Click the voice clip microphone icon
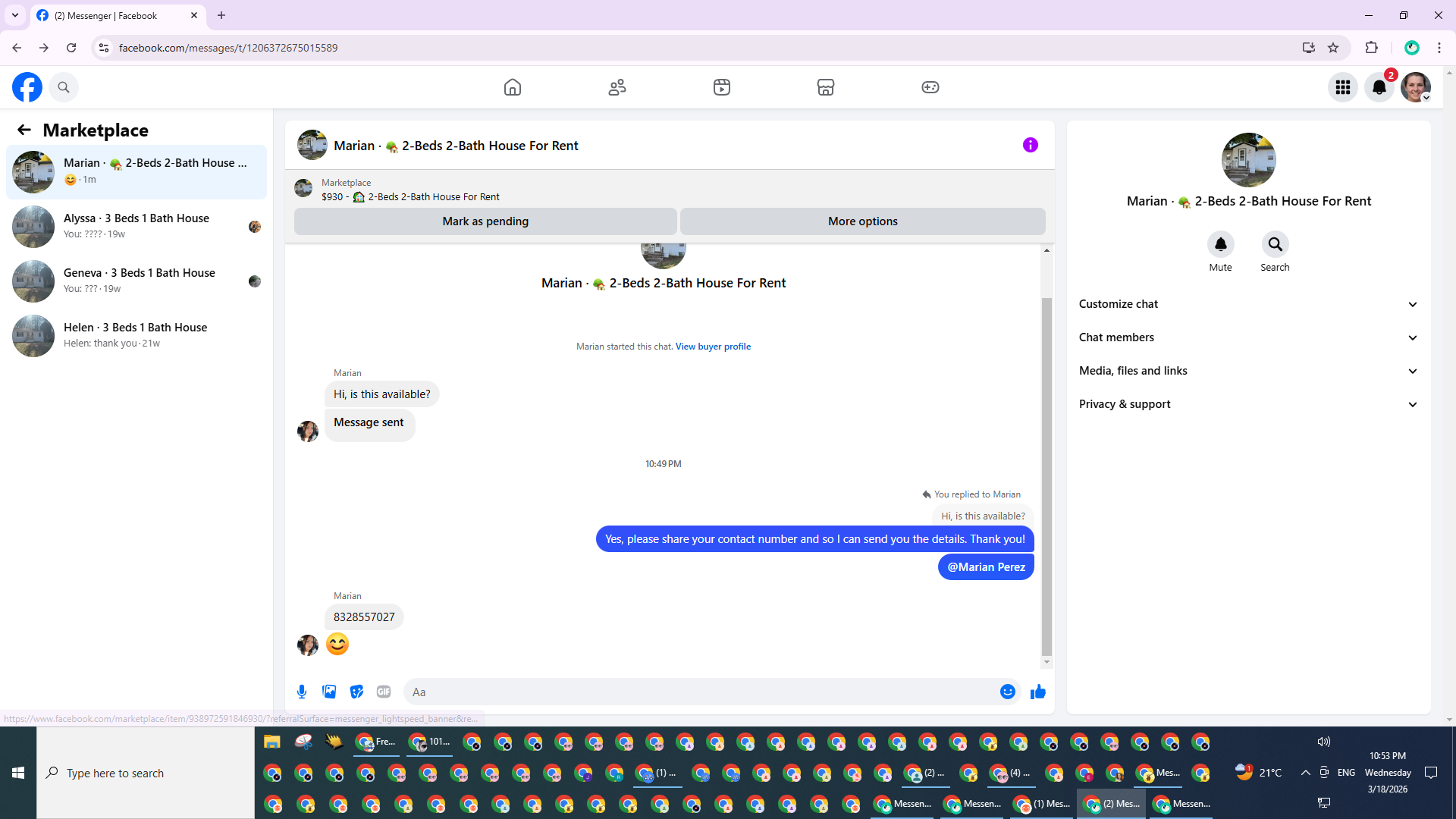The width and height of the screenshot is (1456, 819). [x=302, y=692]
